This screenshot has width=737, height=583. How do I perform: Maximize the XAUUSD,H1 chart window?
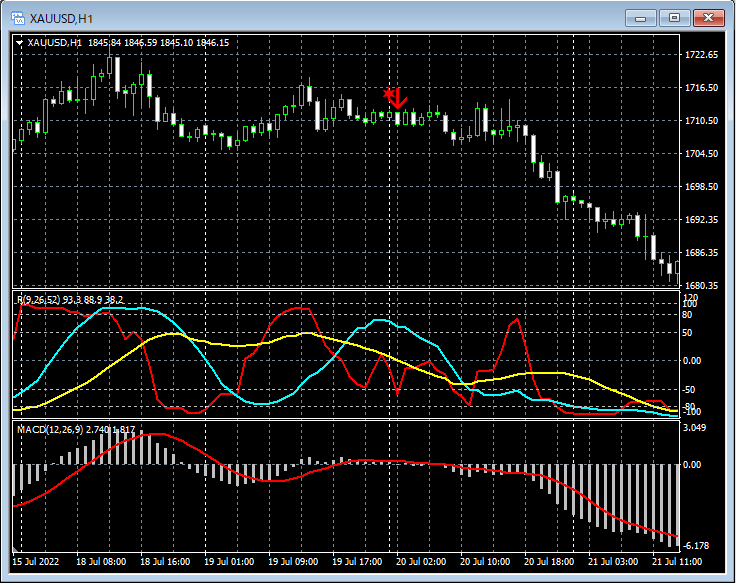pos(674,18)
